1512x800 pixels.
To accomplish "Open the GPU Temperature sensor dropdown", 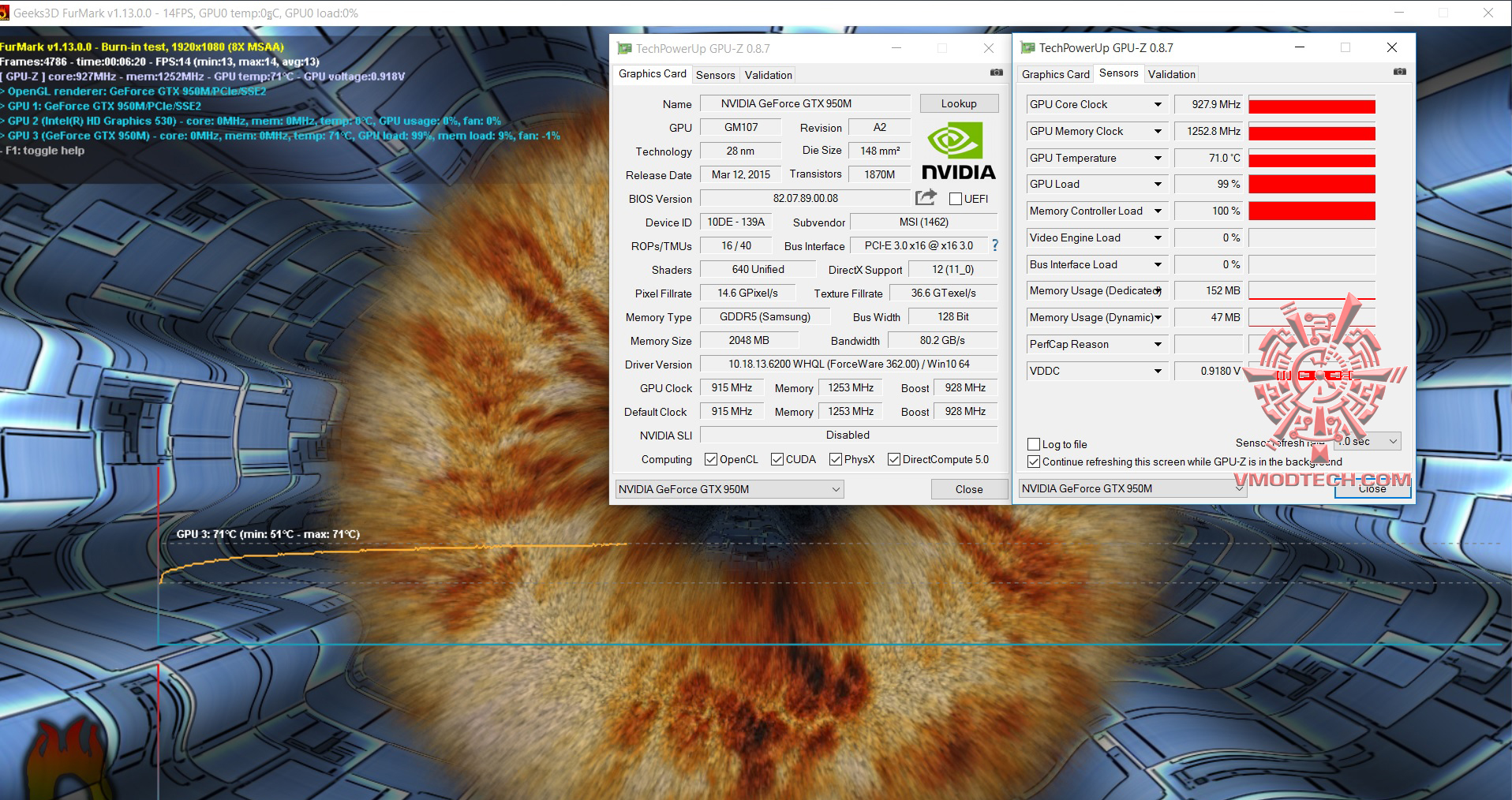I will 1158,158.
